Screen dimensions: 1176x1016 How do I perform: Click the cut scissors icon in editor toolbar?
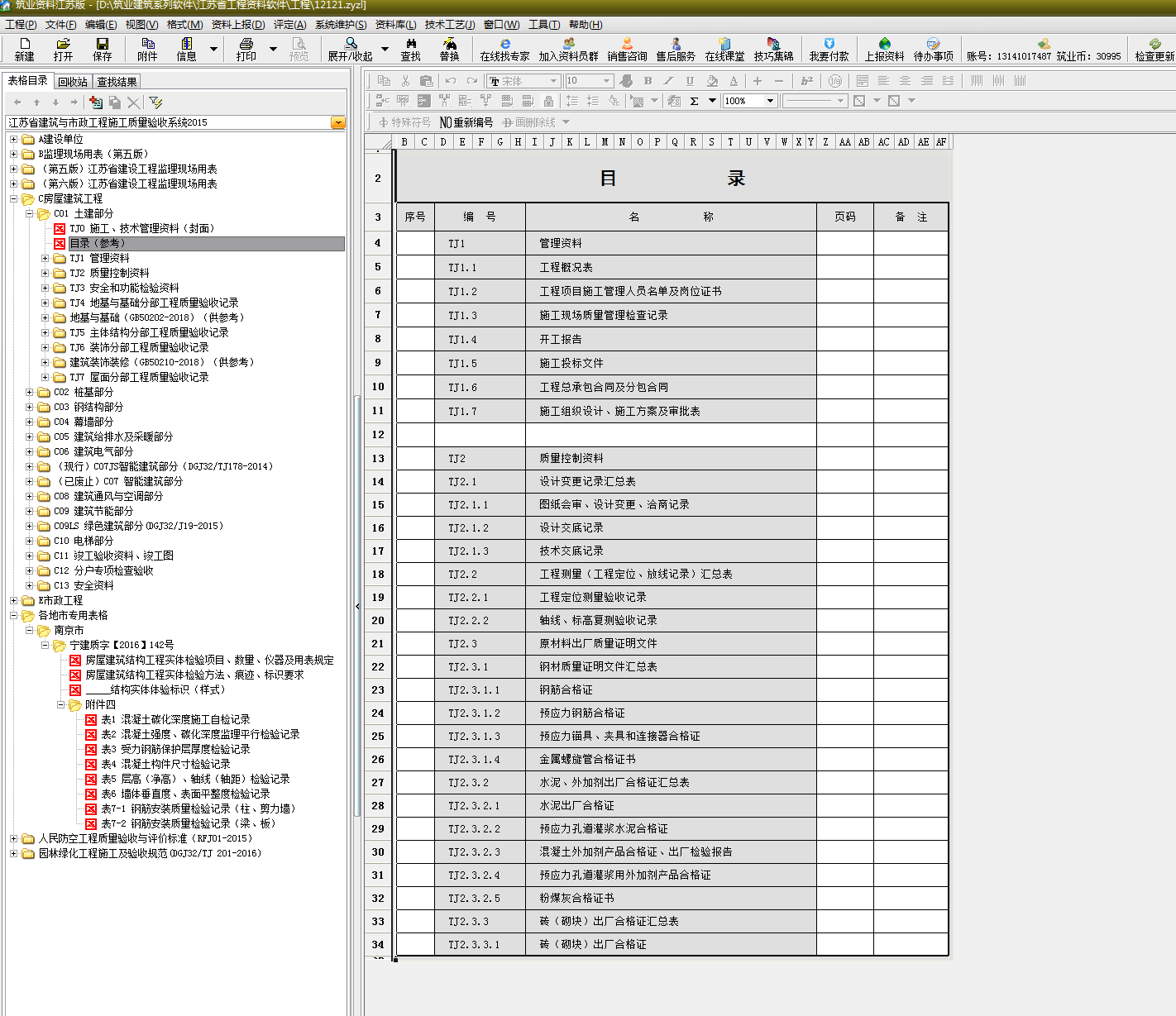[x=405, y=80]
